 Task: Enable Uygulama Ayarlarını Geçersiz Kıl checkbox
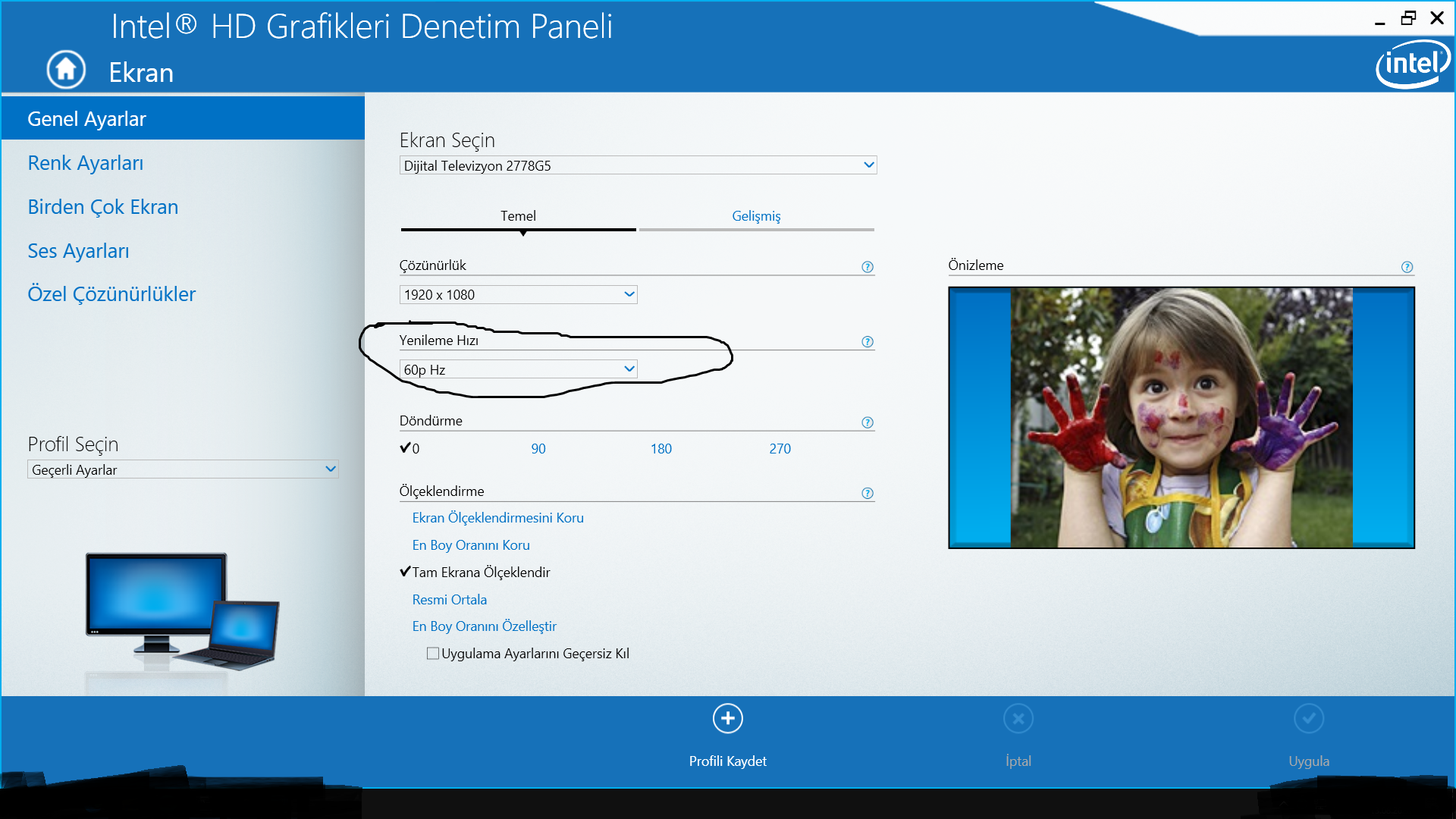(x=433, y=654)
